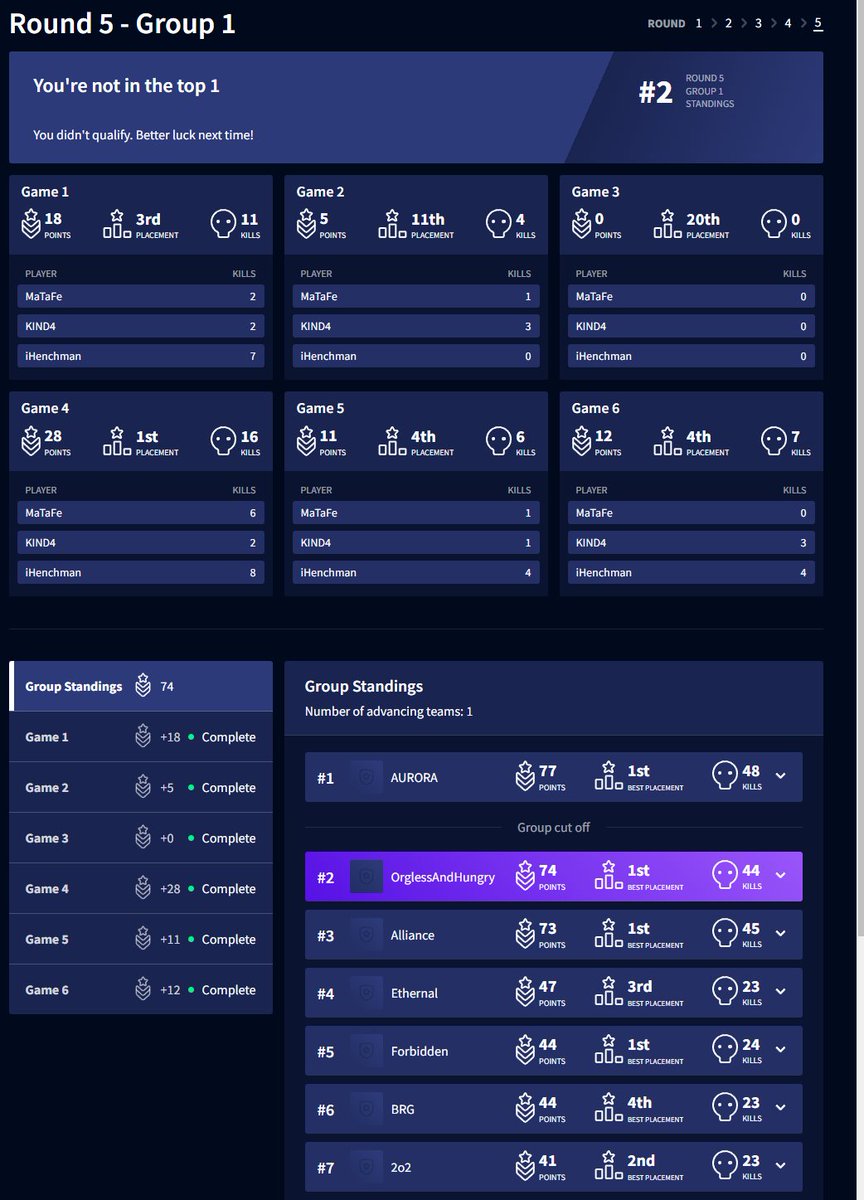This screenshot has height=1200, width=864.
Task: Open the Game 6 sidebar tab
Action: [141, 990]
